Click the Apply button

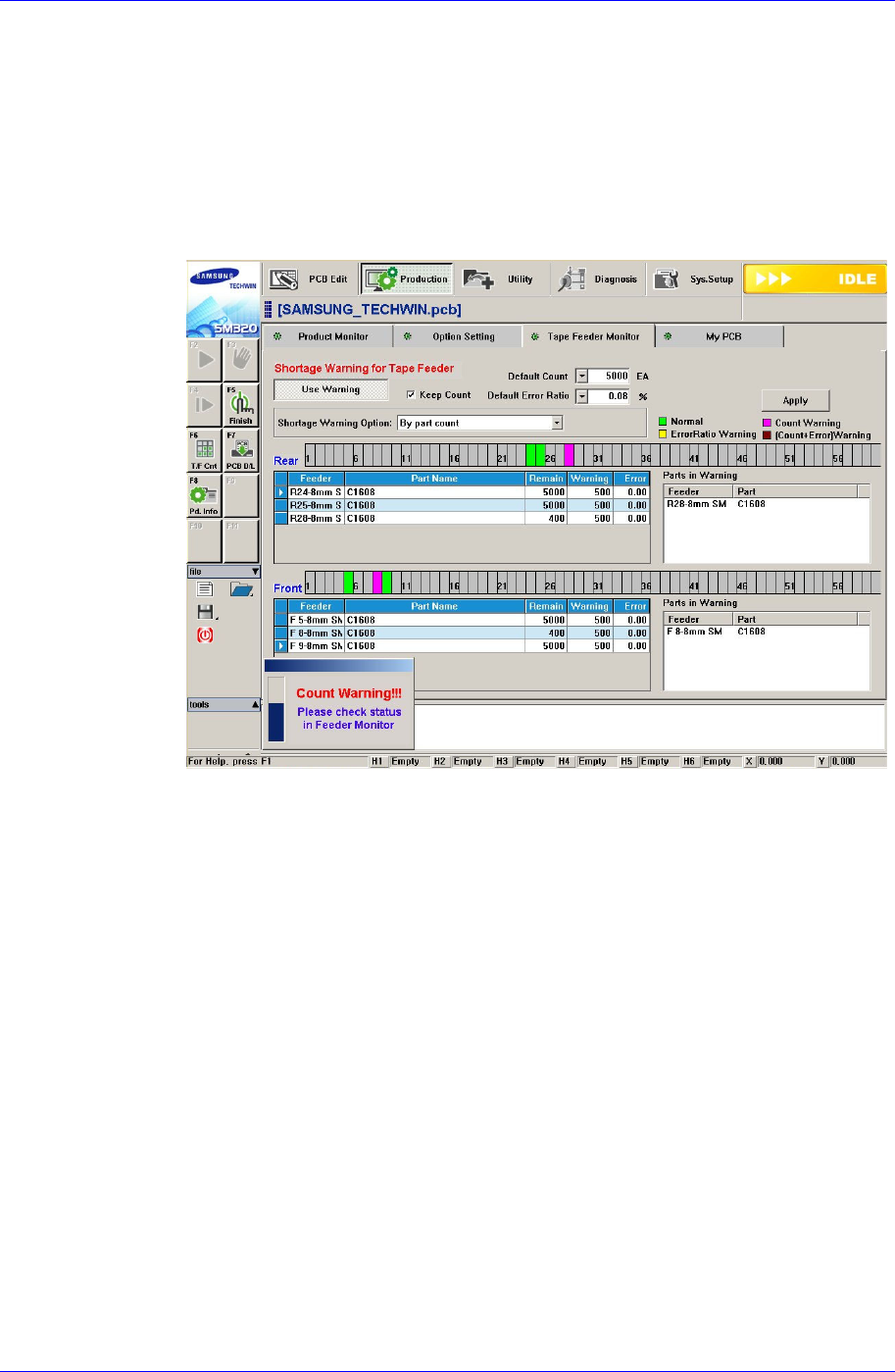(795, 400)
